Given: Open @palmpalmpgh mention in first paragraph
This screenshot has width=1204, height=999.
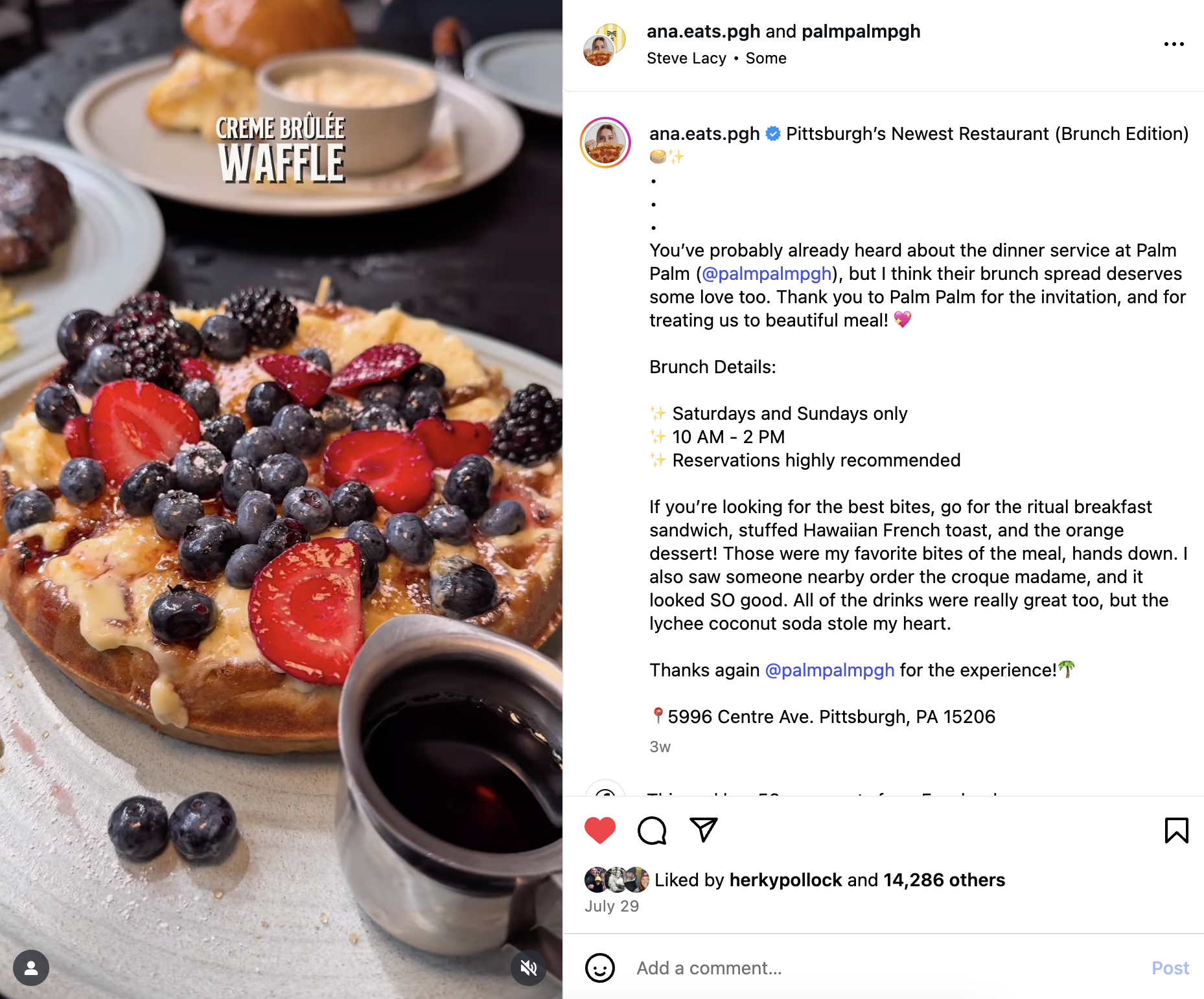Looking at the screenshot, I should pos(767,274).
